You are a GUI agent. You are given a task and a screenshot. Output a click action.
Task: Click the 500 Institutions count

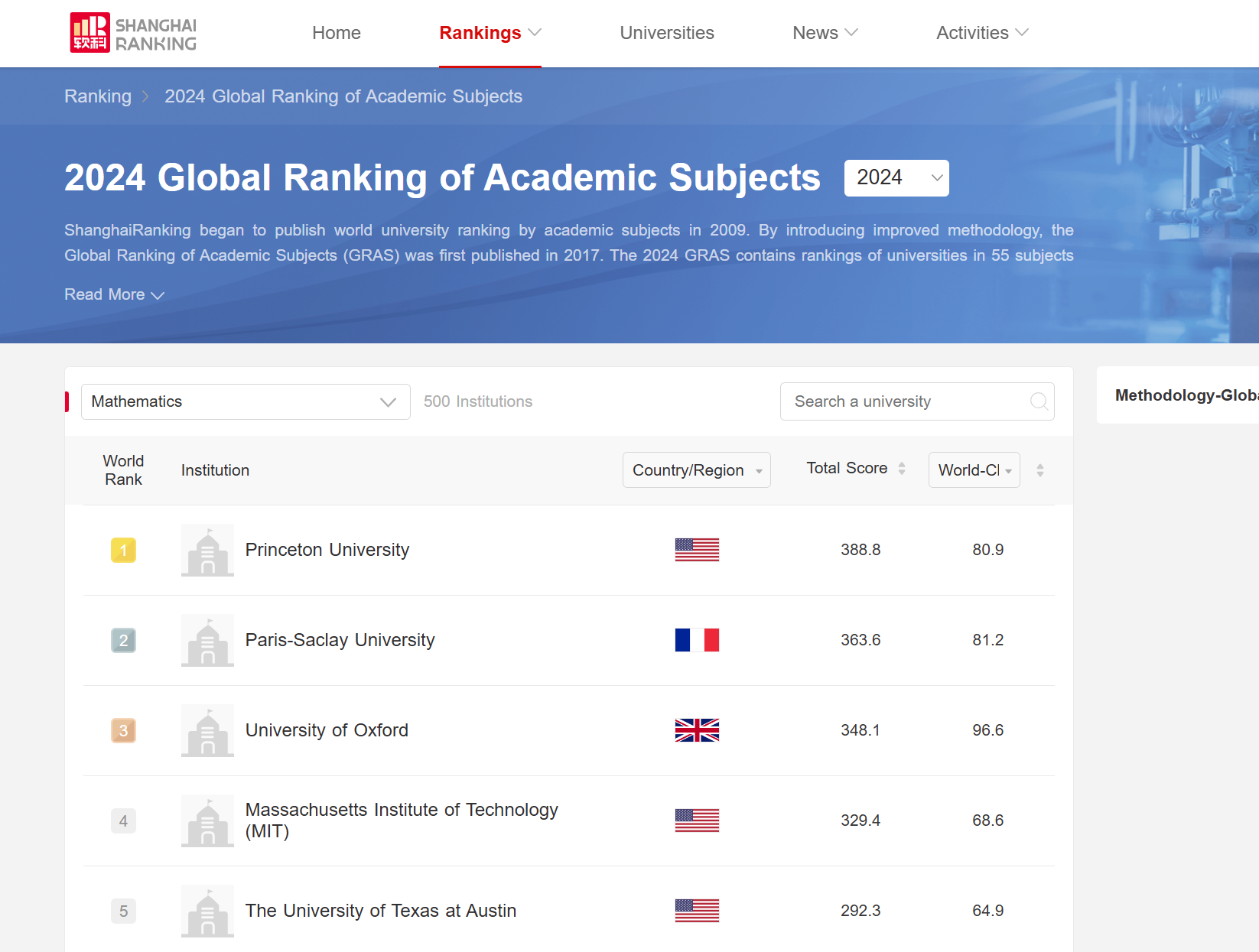point(478,401)
